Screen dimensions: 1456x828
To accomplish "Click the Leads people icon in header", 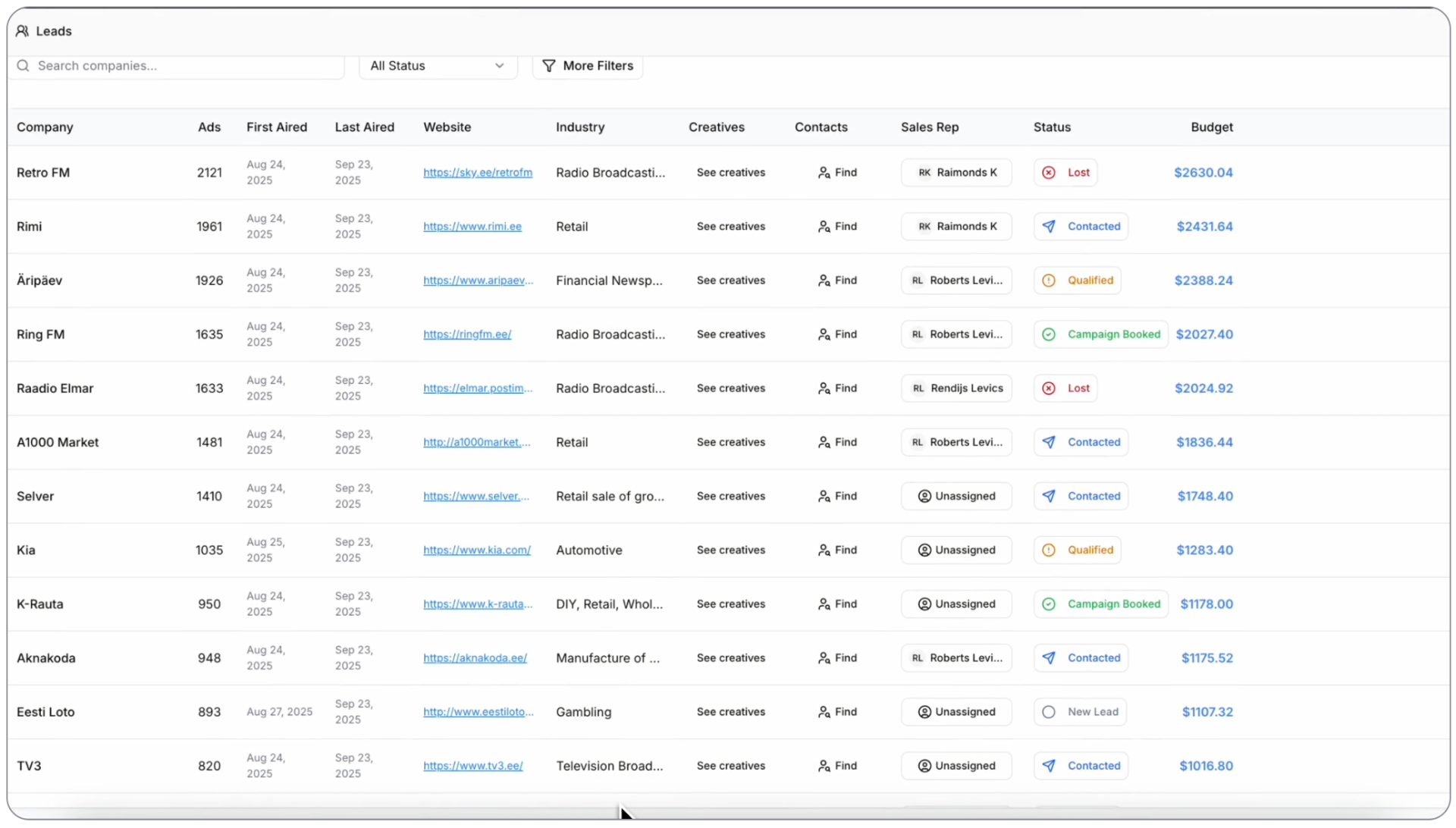I will pyautogui.click(x=22, y=31).
